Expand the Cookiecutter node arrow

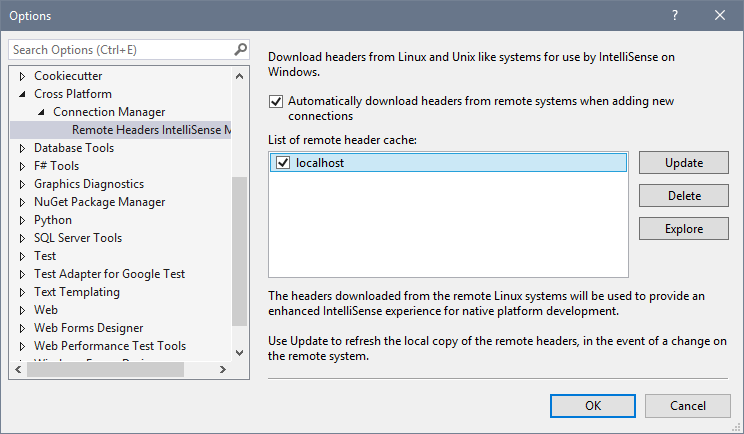point(22,76)
